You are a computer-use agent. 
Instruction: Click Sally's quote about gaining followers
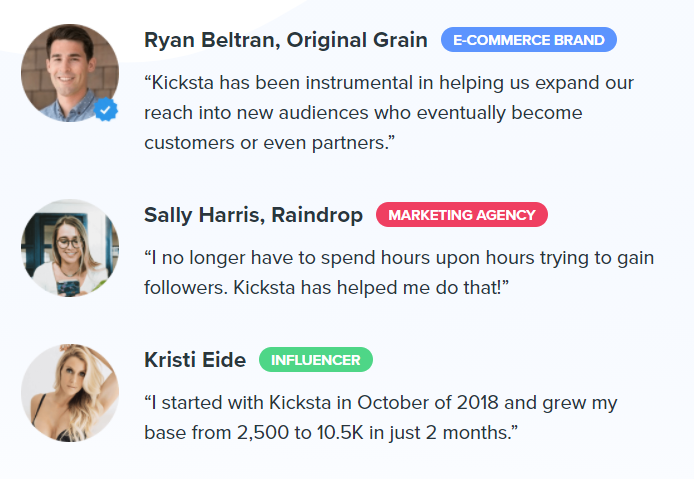coord(399,273)
